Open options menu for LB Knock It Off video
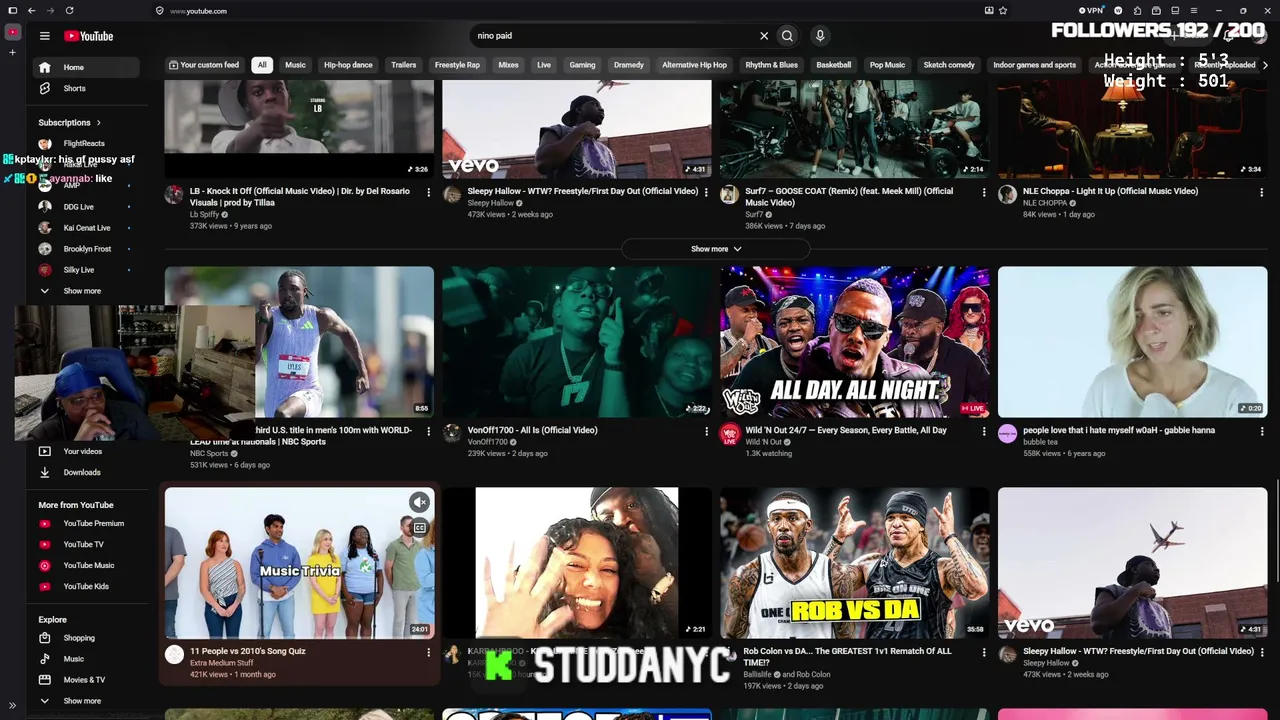 429,192
